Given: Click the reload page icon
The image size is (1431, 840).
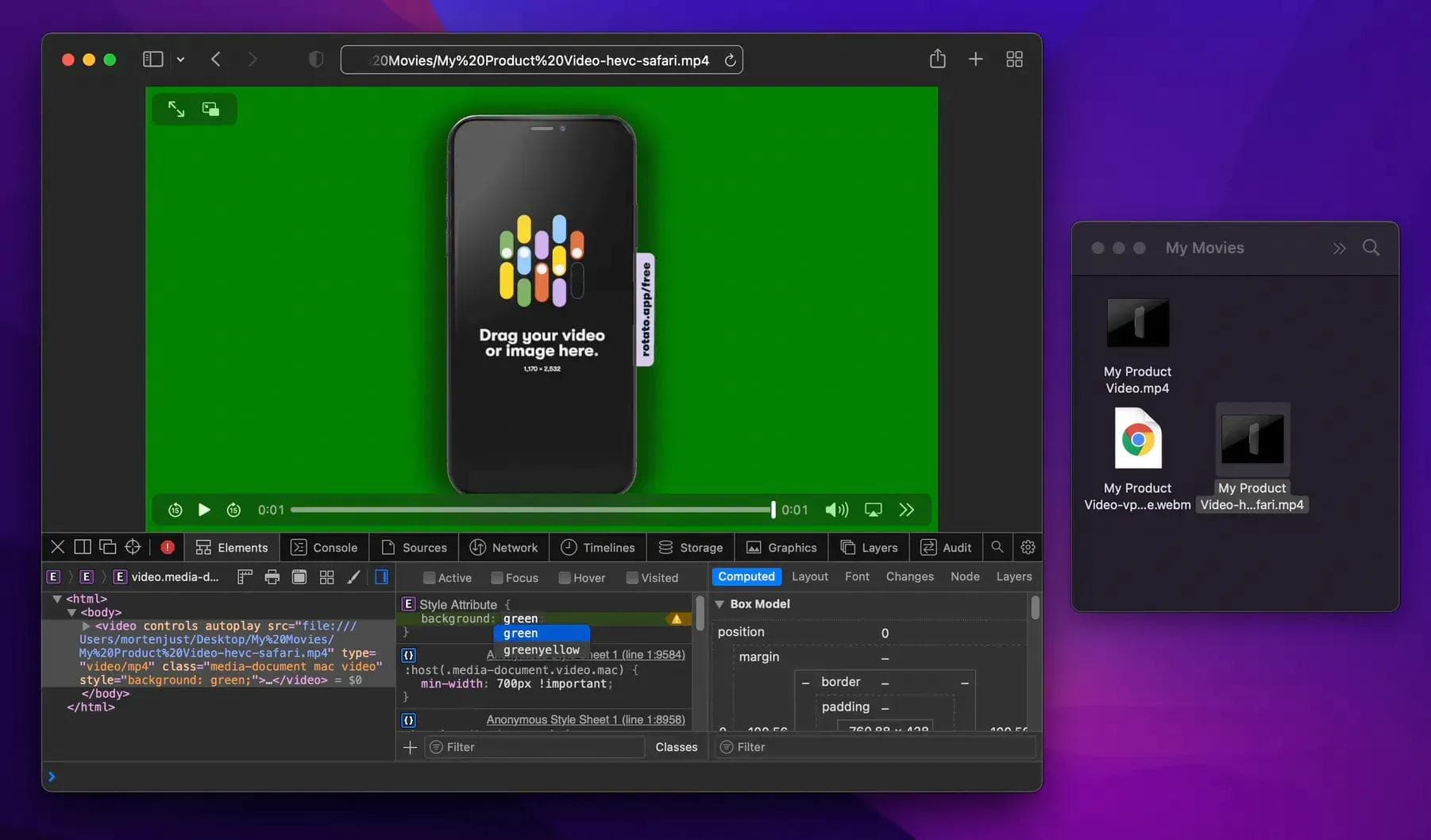Looking at the screenshot, I should [730, 60].
